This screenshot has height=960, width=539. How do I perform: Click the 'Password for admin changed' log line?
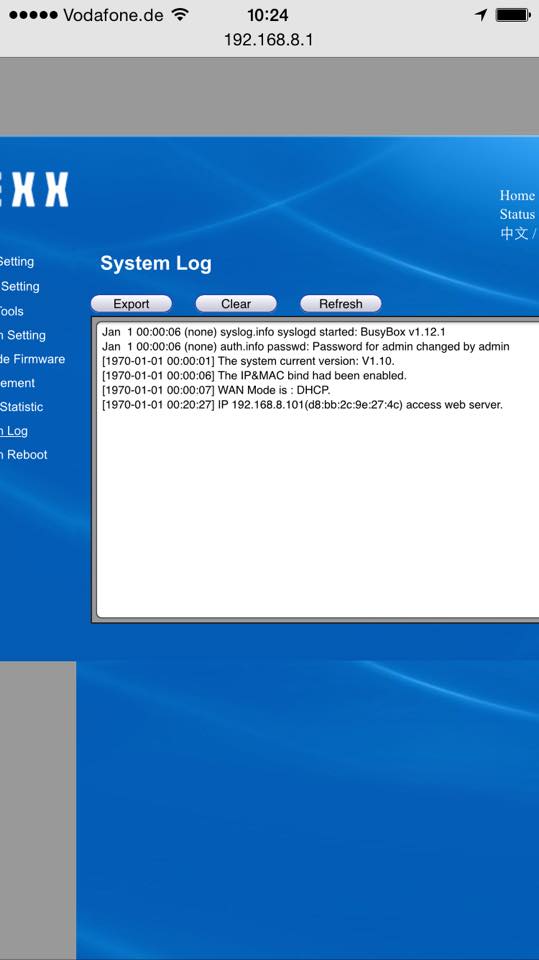tap(306, 347)
